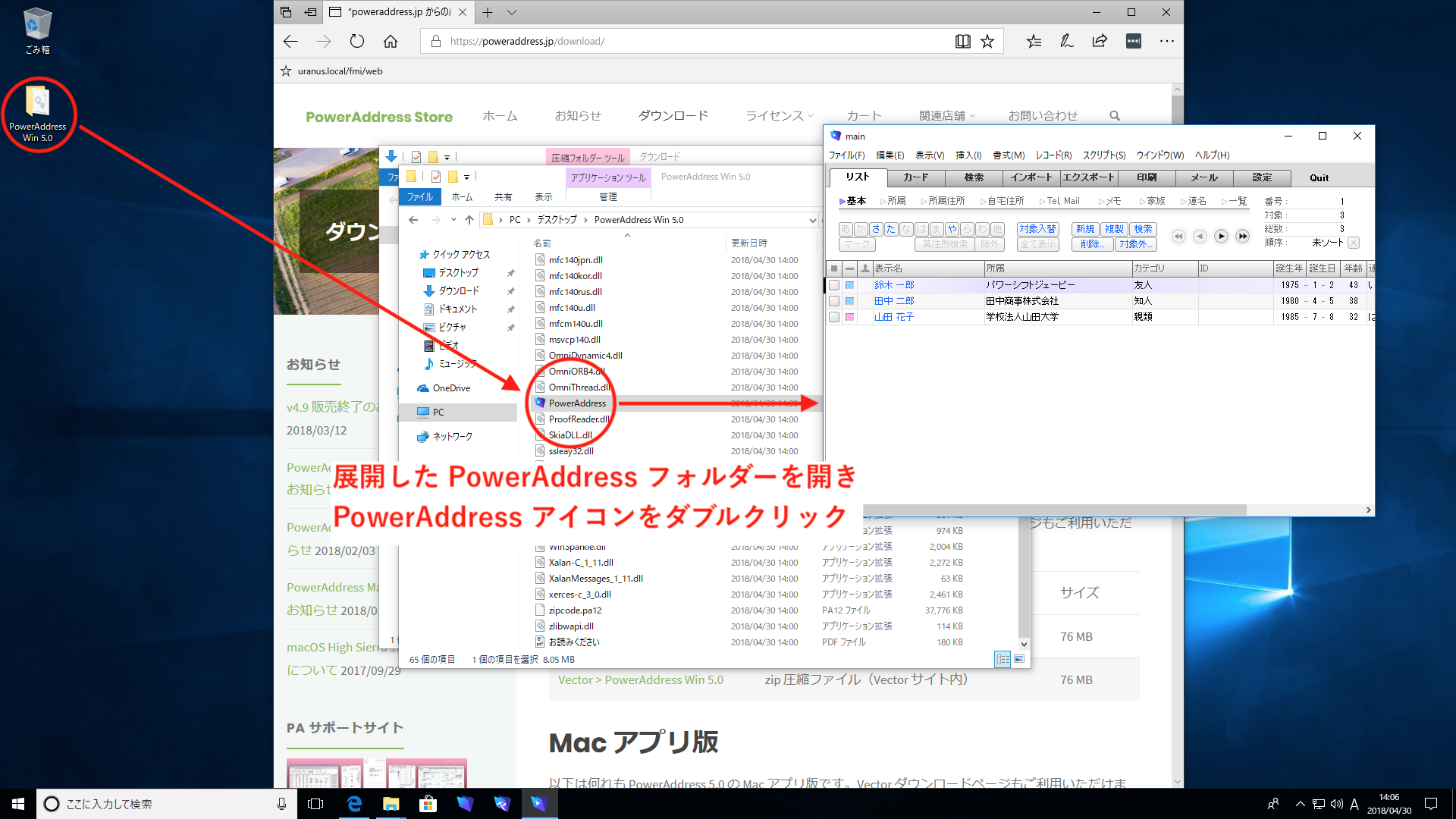1456x819 pixels.
Task: Click pink color swatch for 山田 花子
Action: click(x=850, y=317)
